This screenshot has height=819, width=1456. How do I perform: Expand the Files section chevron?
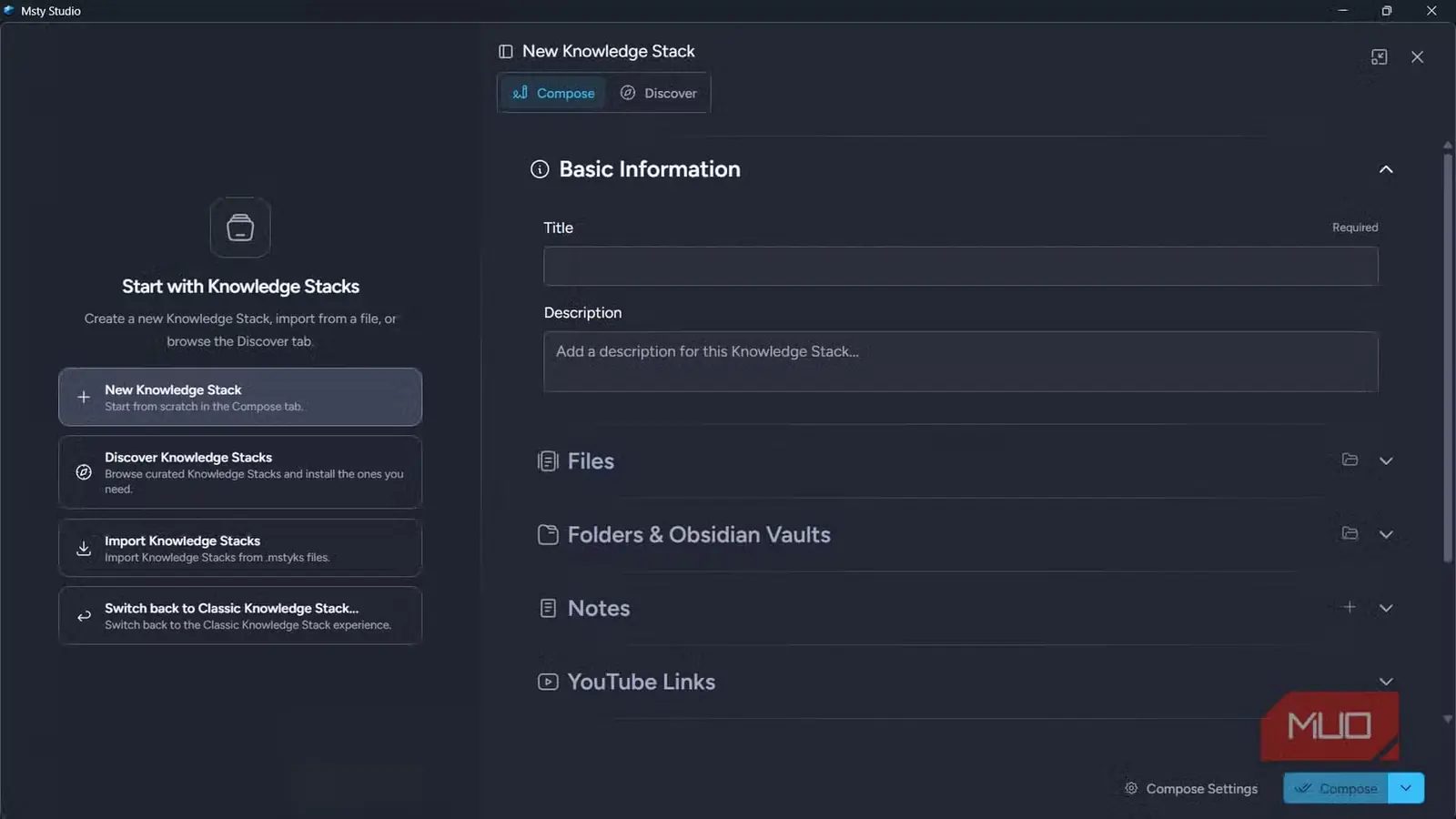tap(1386, 461)
